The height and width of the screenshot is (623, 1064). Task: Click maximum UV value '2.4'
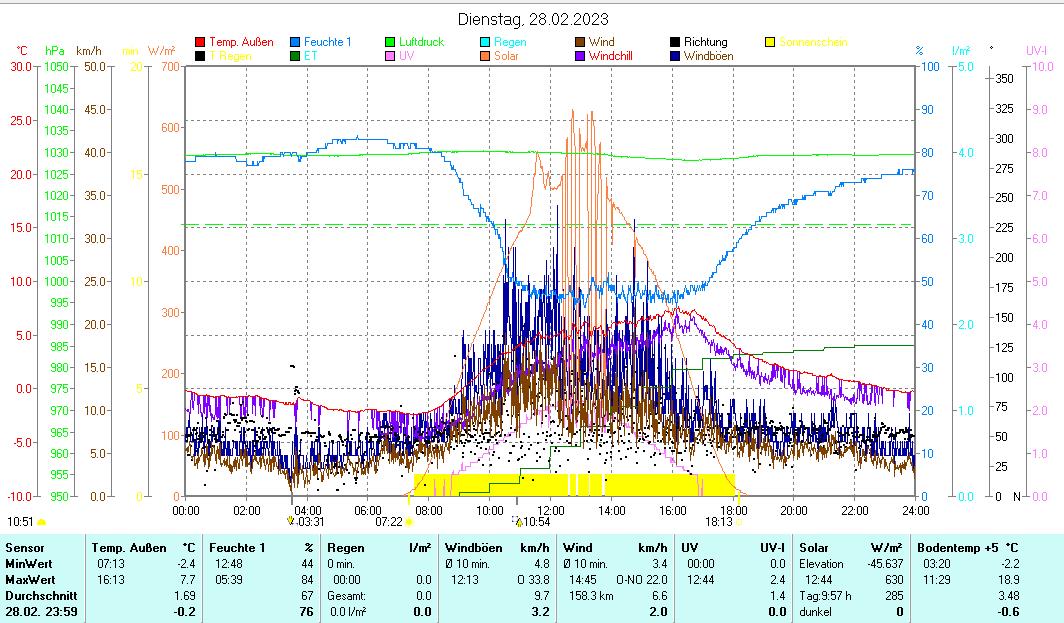[x=777, y=580]
